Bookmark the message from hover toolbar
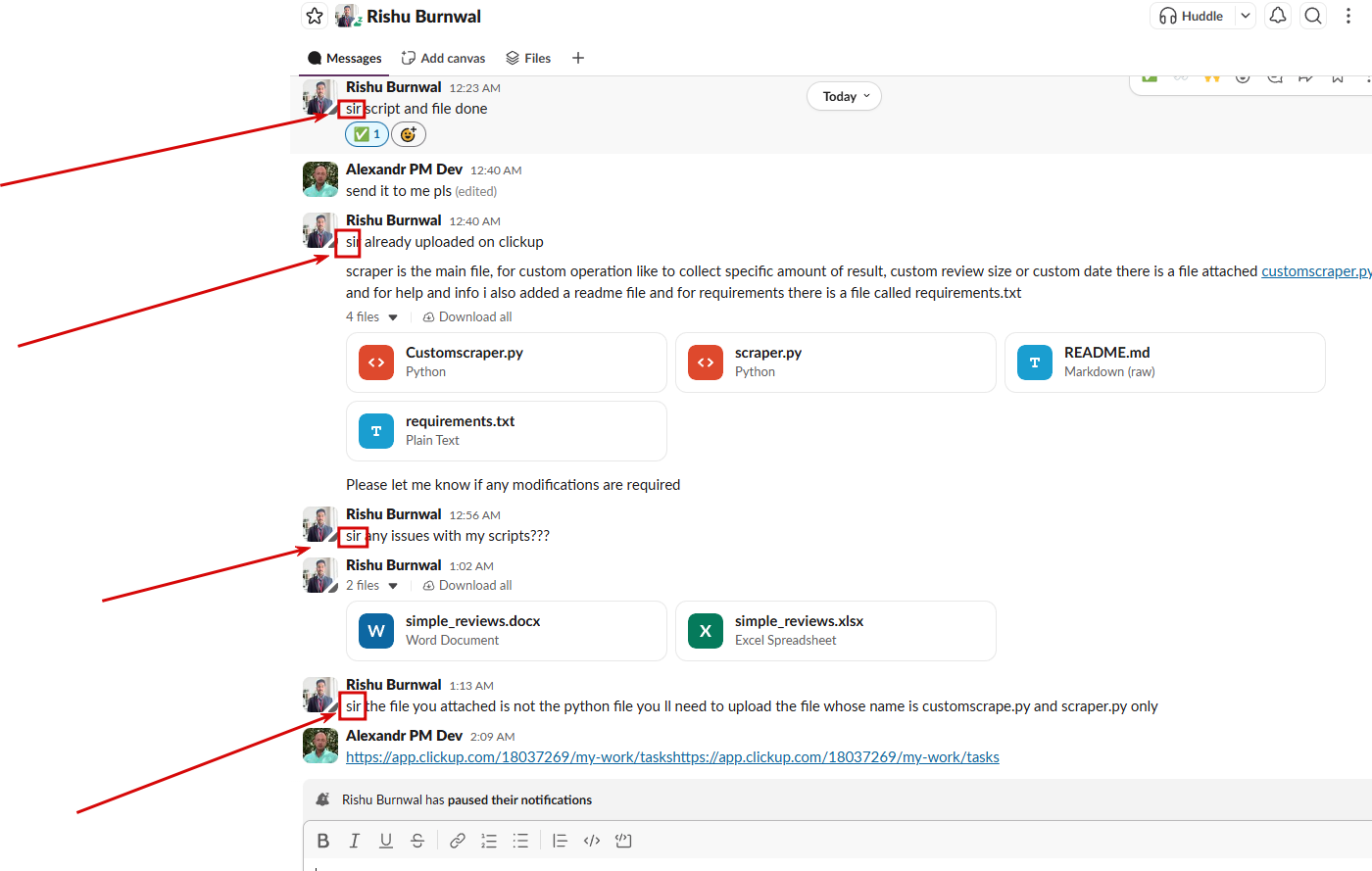The width and height of the screenshot is (1372, 871). 1337,77
